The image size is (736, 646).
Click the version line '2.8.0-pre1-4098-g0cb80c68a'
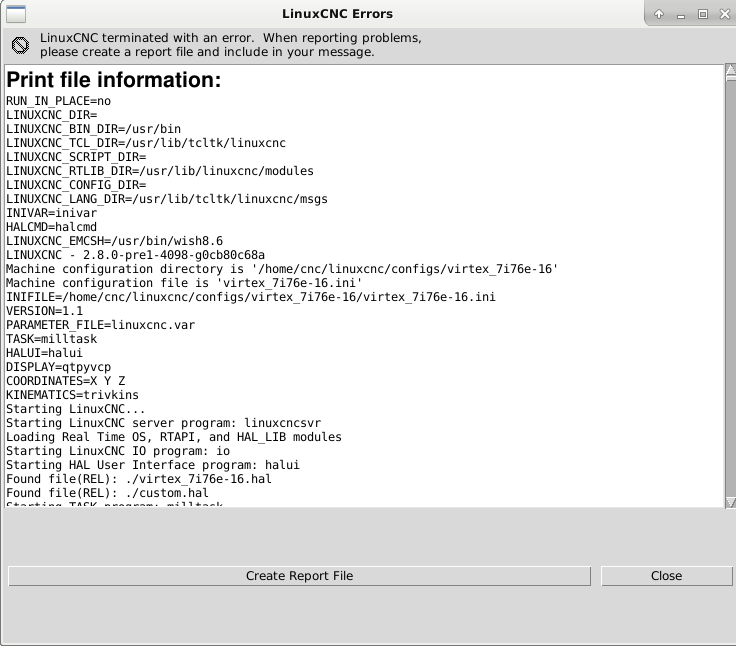135,255
